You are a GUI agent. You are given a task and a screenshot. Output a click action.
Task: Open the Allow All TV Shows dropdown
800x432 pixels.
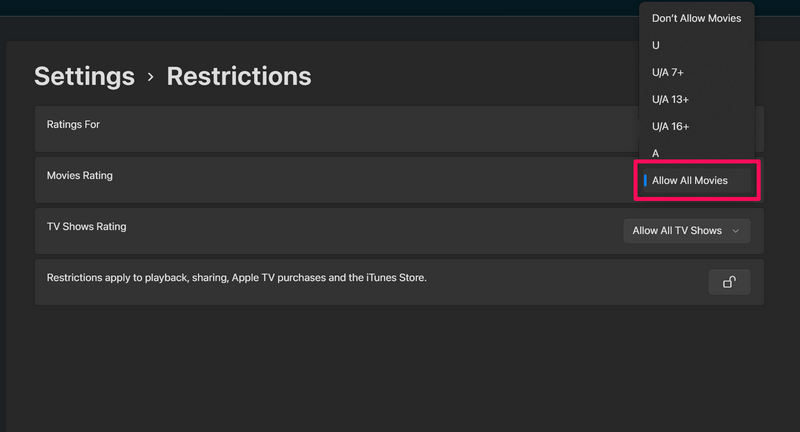tap(686, 231)
